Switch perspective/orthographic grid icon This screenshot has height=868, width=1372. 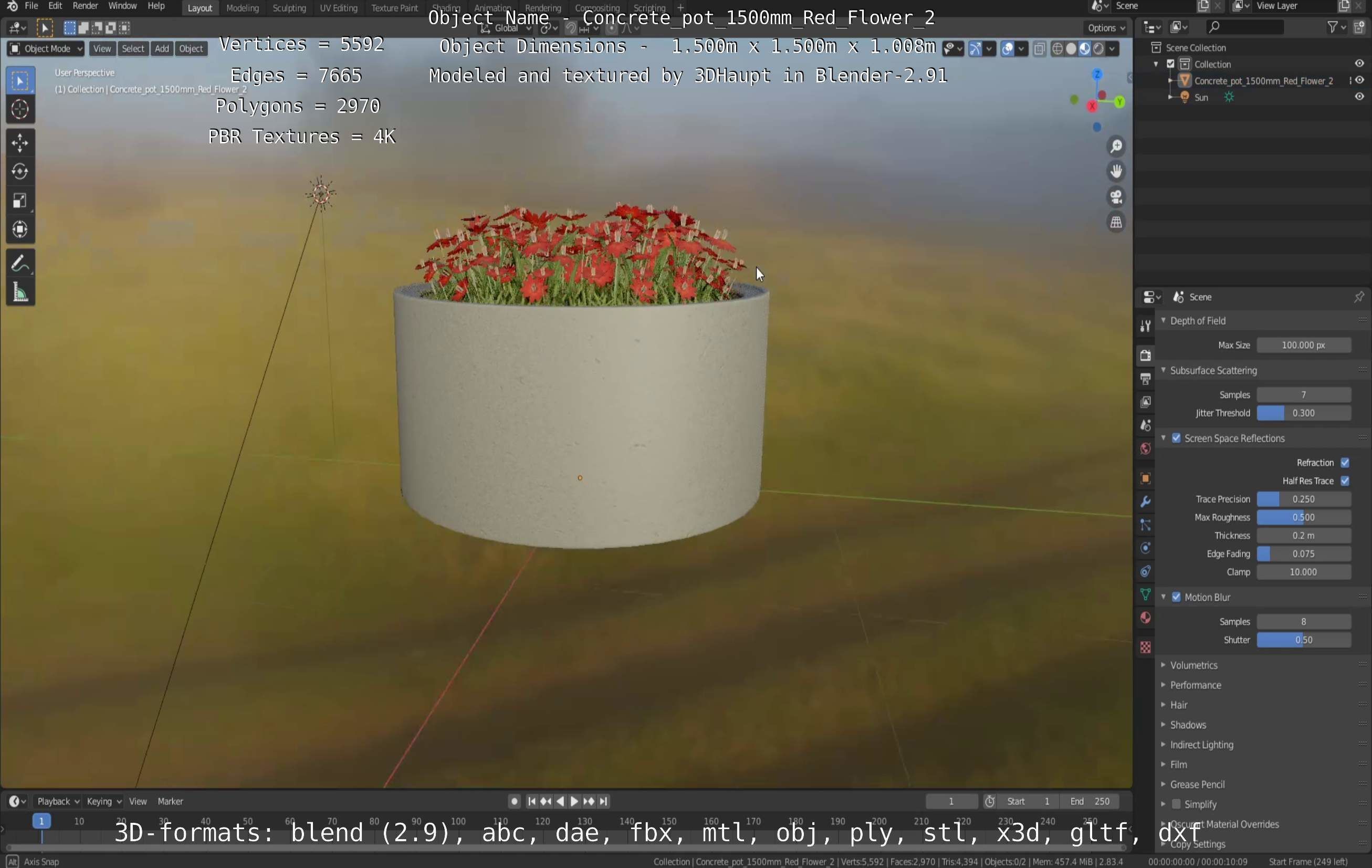click(x=1116, y=222)
